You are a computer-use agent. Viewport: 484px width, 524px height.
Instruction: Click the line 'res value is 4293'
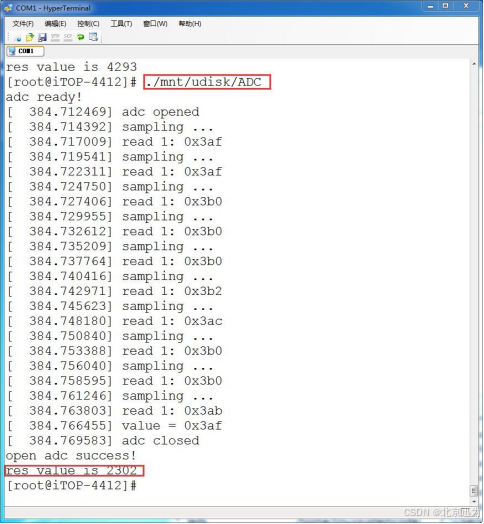click(72, 67)
